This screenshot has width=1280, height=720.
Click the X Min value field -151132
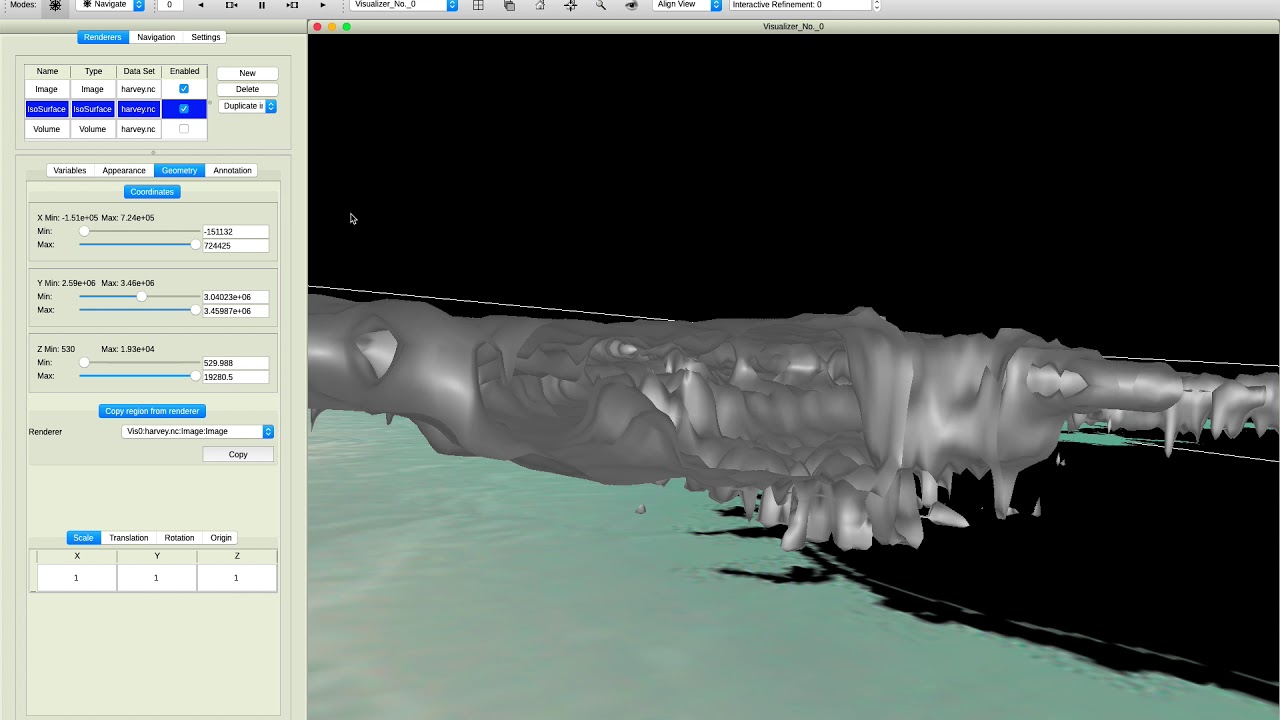click(x=235, y=232)
